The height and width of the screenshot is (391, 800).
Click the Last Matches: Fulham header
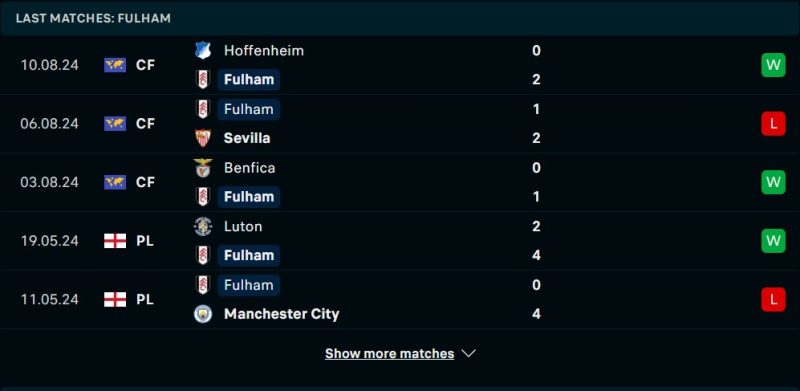pos(93,18)
